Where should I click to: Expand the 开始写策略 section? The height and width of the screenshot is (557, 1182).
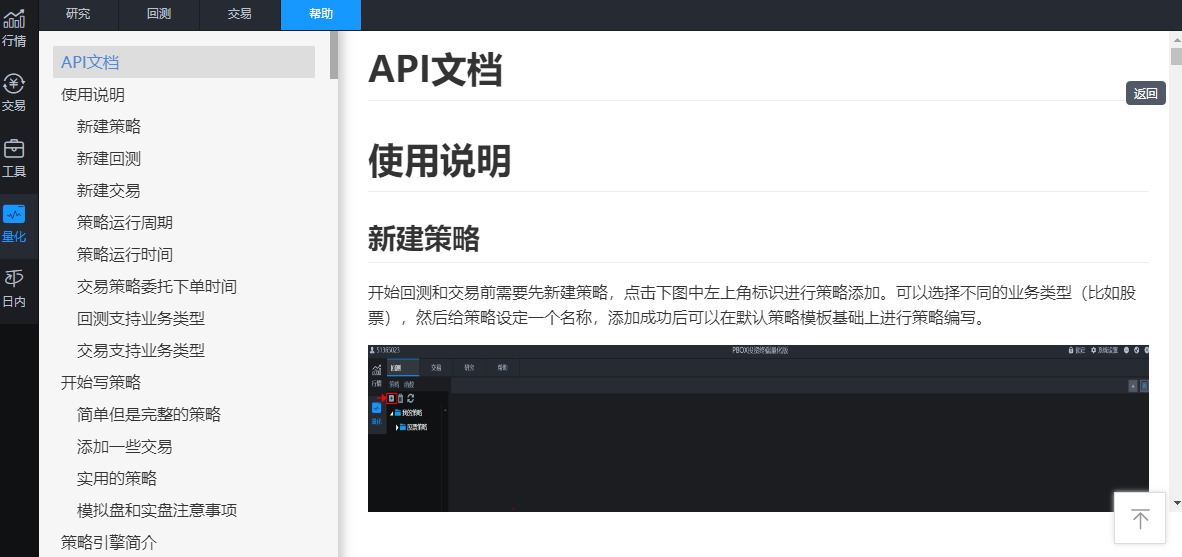pyautogui.click(x=101, y=382)
